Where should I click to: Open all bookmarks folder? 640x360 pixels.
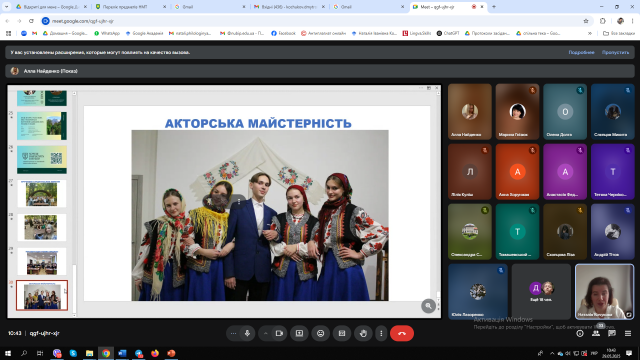[618, 33]
